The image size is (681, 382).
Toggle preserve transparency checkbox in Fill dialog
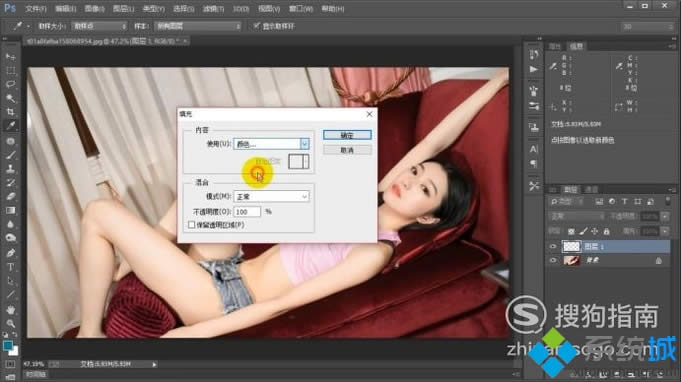tap(191, 225)
